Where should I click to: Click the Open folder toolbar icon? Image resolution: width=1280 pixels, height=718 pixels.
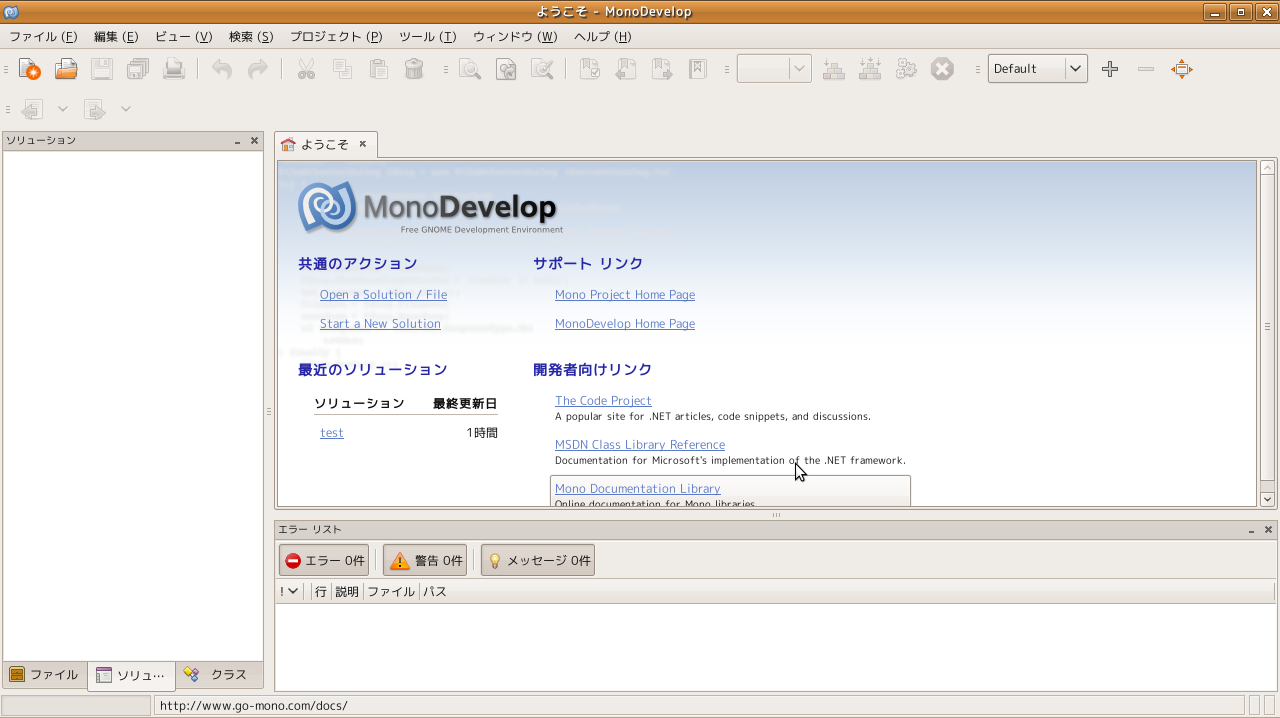pyautogui.click(x=66, y=69)
